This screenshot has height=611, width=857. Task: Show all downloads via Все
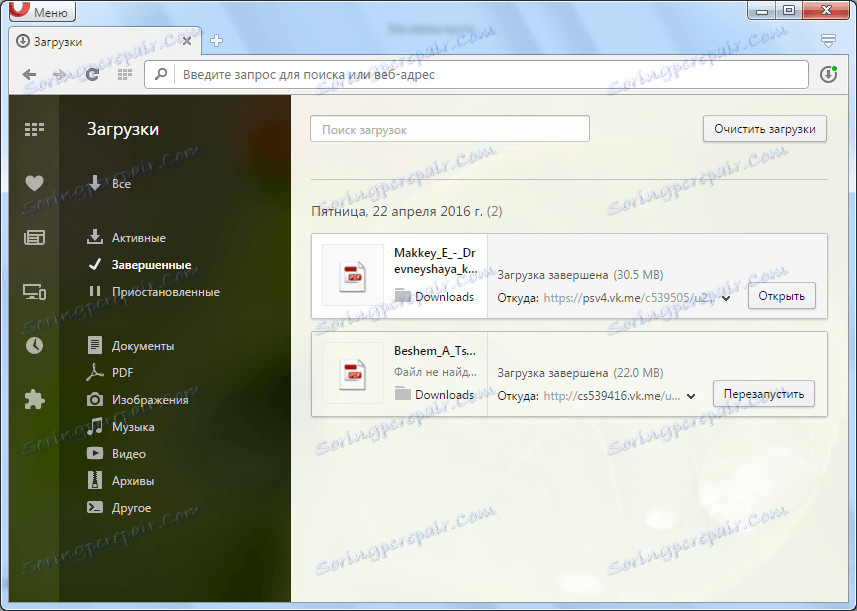[x=109, y=184]
